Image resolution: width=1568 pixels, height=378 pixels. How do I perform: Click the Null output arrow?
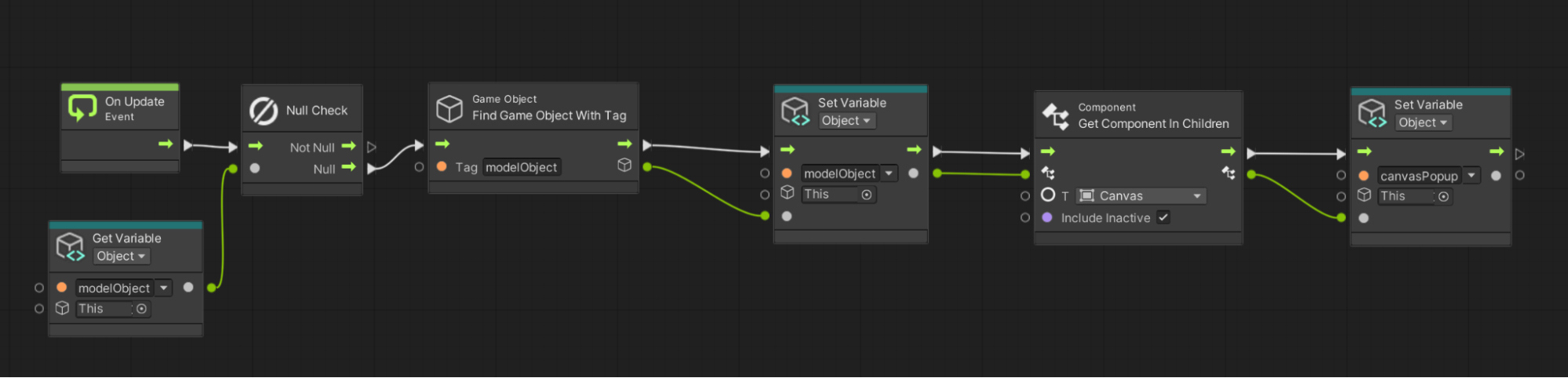point(349,167)
